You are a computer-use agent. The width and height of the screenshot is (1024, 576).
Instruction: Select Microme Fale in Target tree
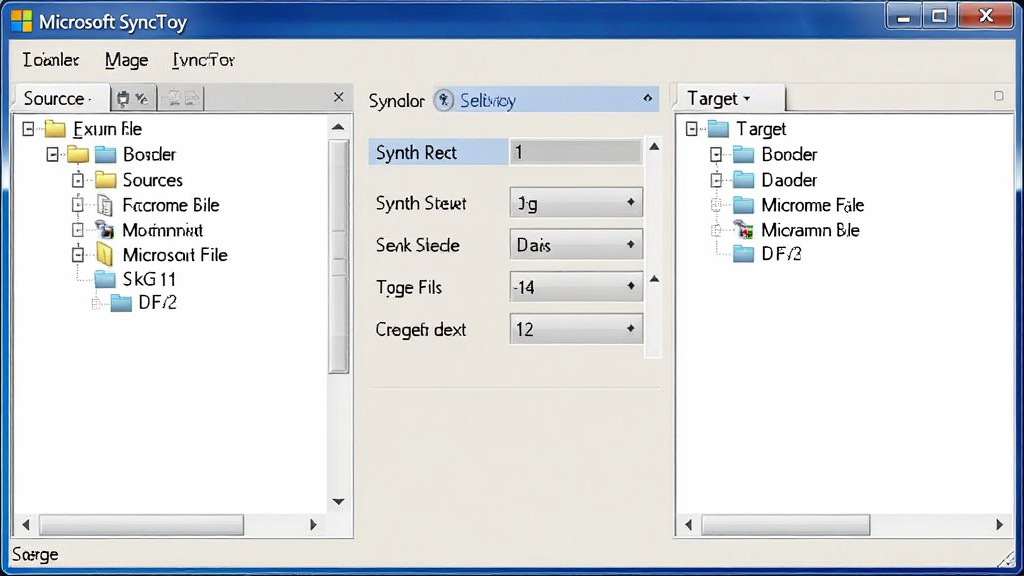(x=812, y=205)
